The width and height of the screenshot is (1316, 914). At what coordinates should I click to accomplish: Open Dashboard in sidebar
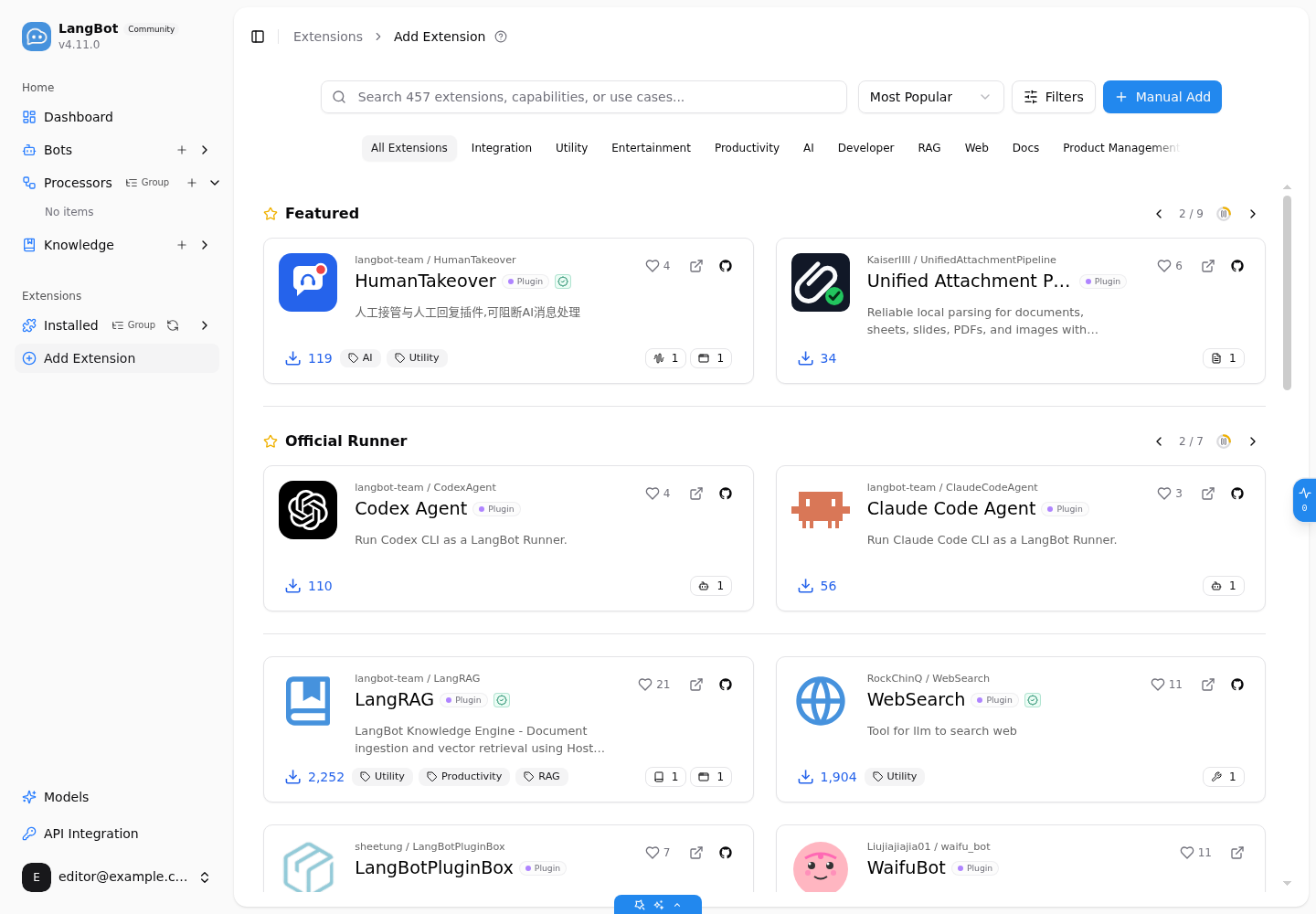pyautogui.click(x=117, y=117)
